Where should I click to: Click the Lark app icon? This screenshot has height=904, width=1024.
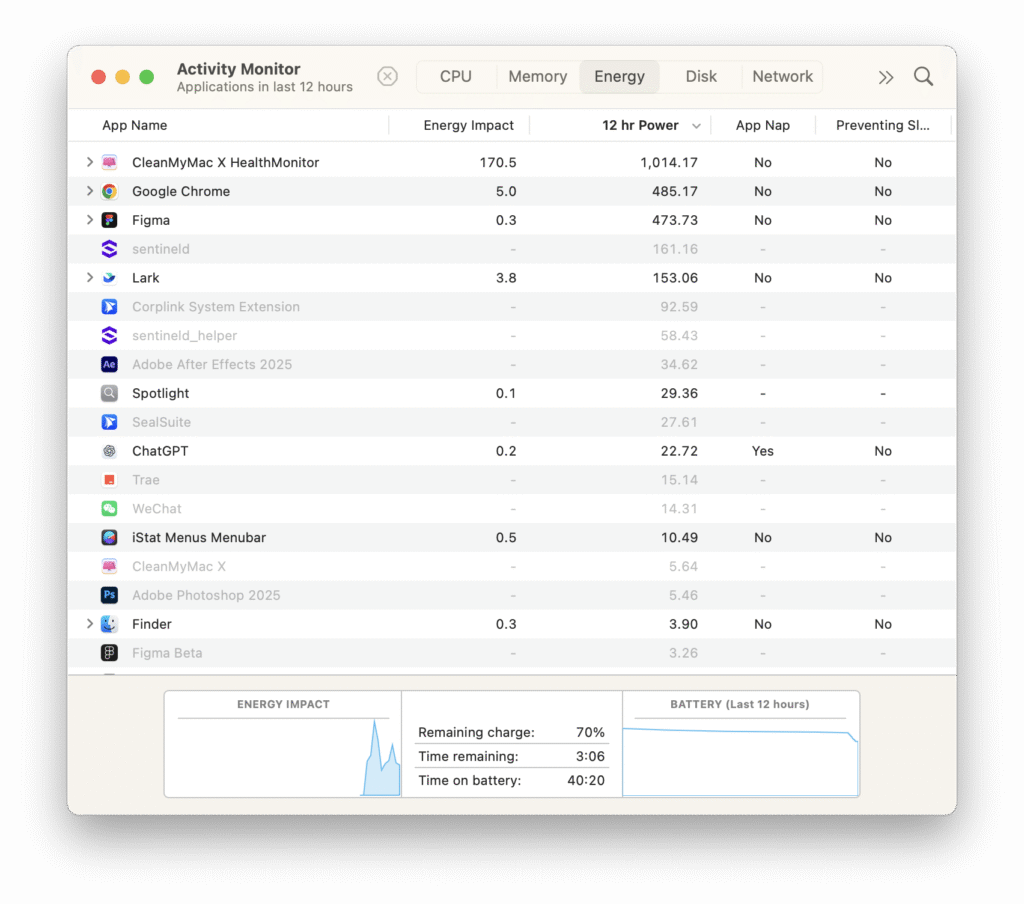pyautogui.click(x=109, y=278)
